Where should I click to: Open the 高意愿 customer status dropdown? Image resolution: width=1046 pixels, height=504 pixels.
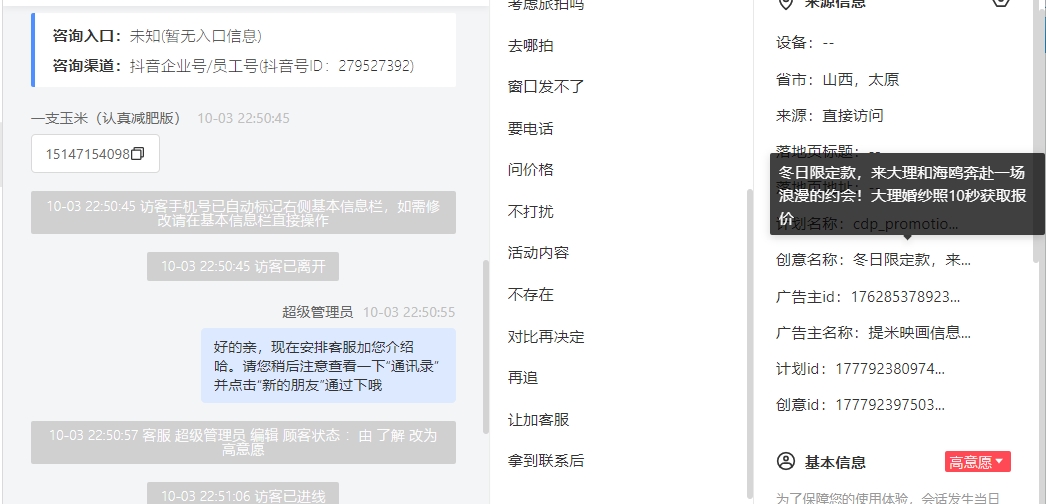click(x=977, y=462)
